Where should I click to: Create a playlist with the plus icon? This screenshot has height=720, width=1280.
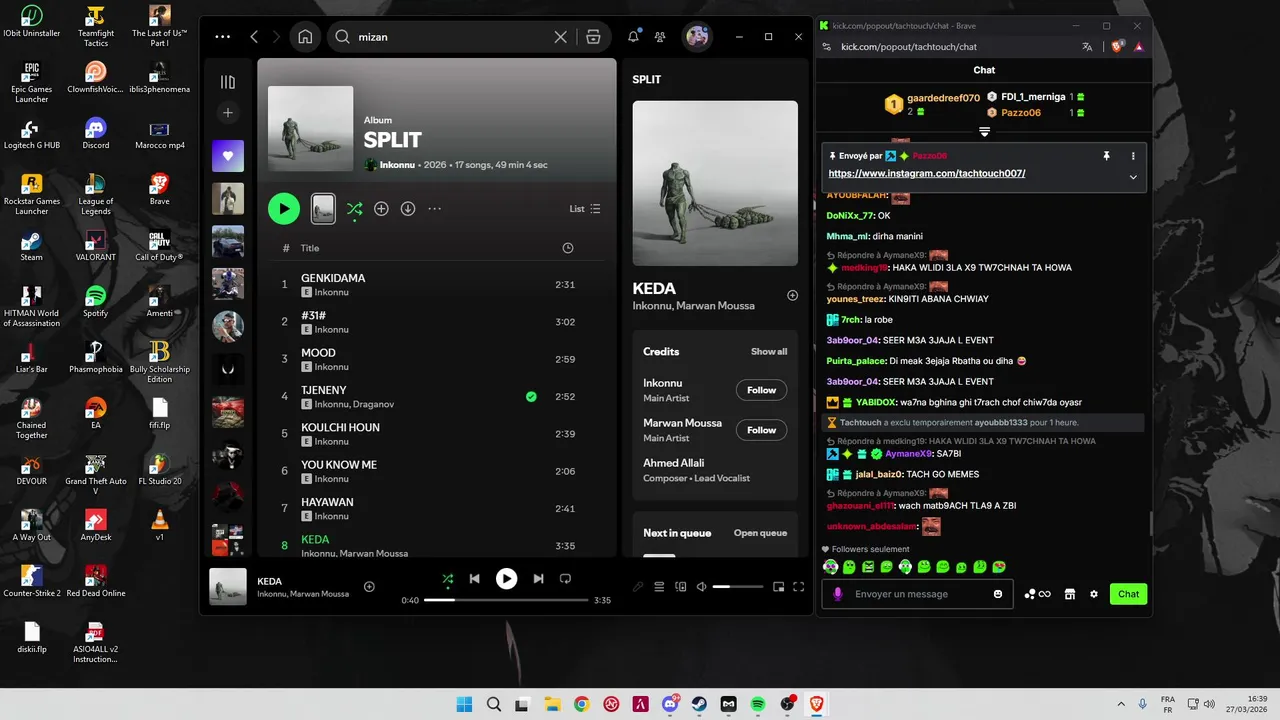(x=228, y=113)
